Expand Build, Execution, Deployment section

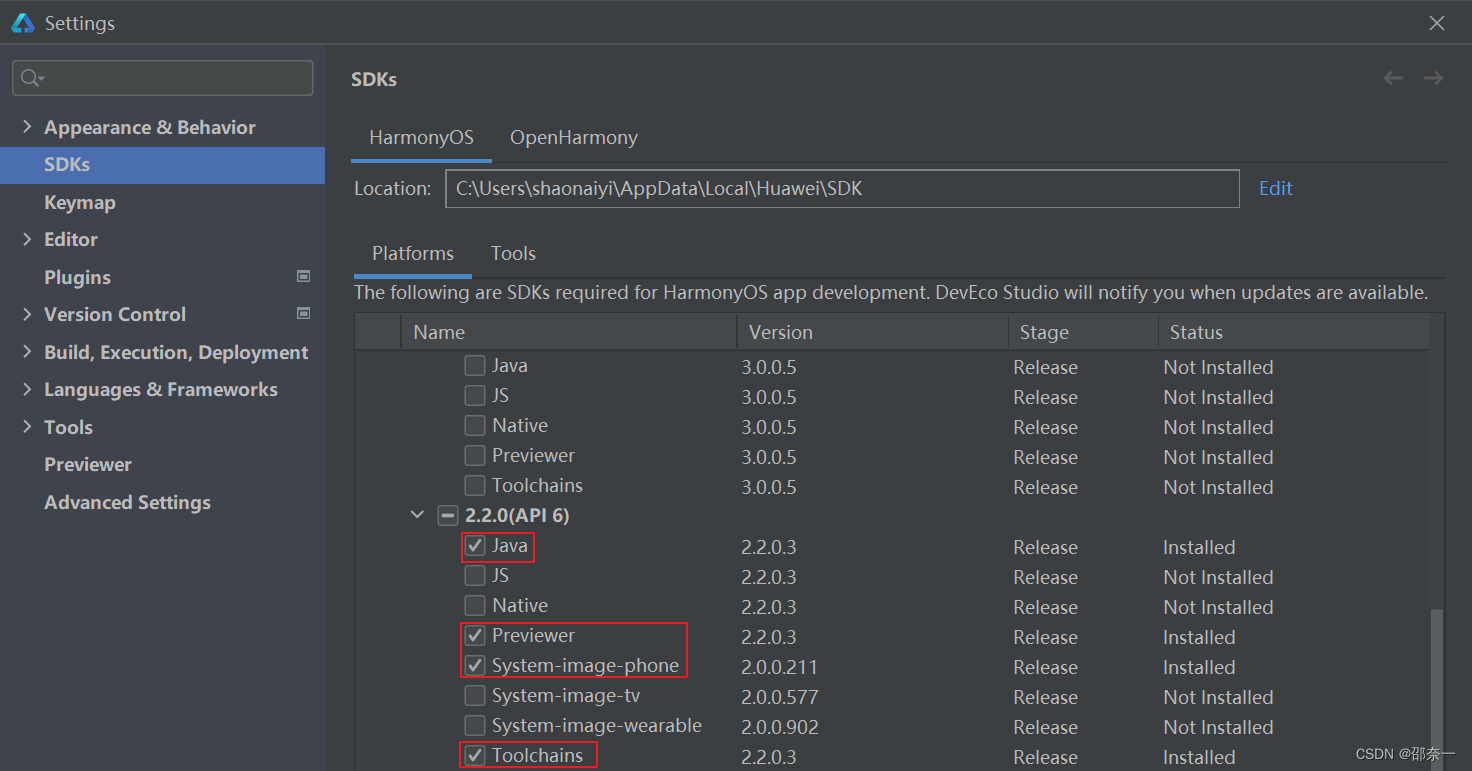point(27,352)
